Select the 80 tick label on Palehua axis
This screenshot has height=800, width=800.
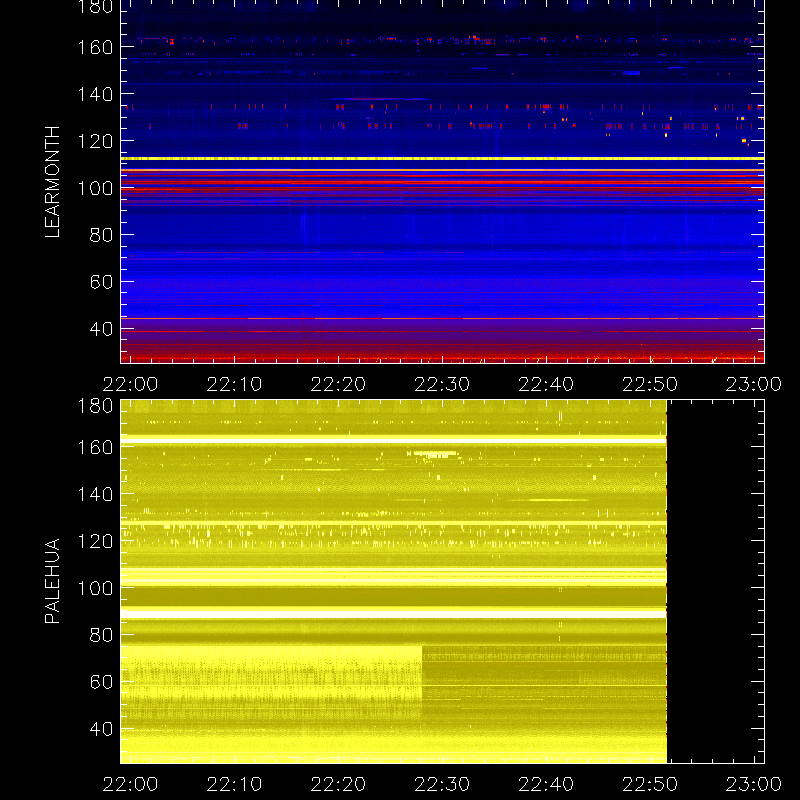coord(101,635)
